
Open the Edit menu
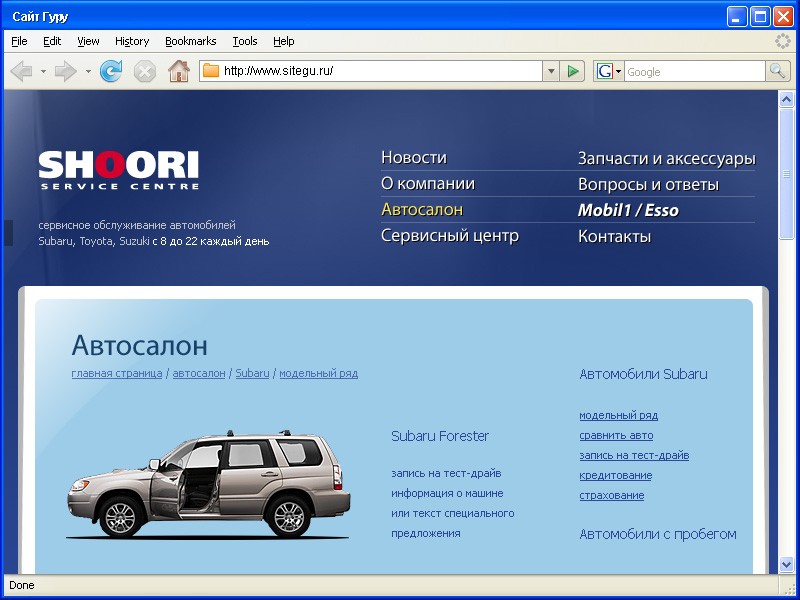52,41
